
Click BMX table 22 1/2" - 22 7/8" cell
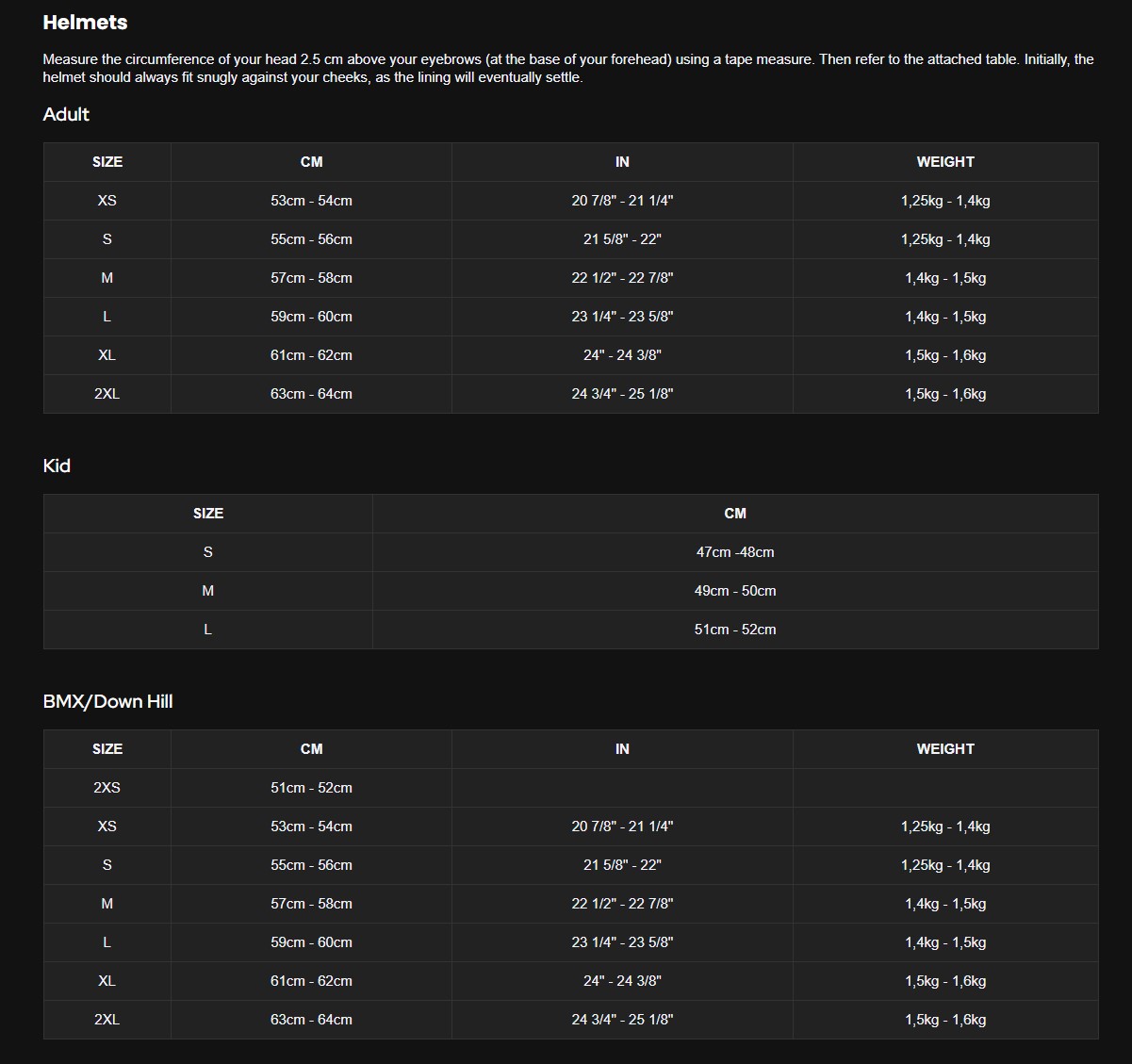click(622, 904)
